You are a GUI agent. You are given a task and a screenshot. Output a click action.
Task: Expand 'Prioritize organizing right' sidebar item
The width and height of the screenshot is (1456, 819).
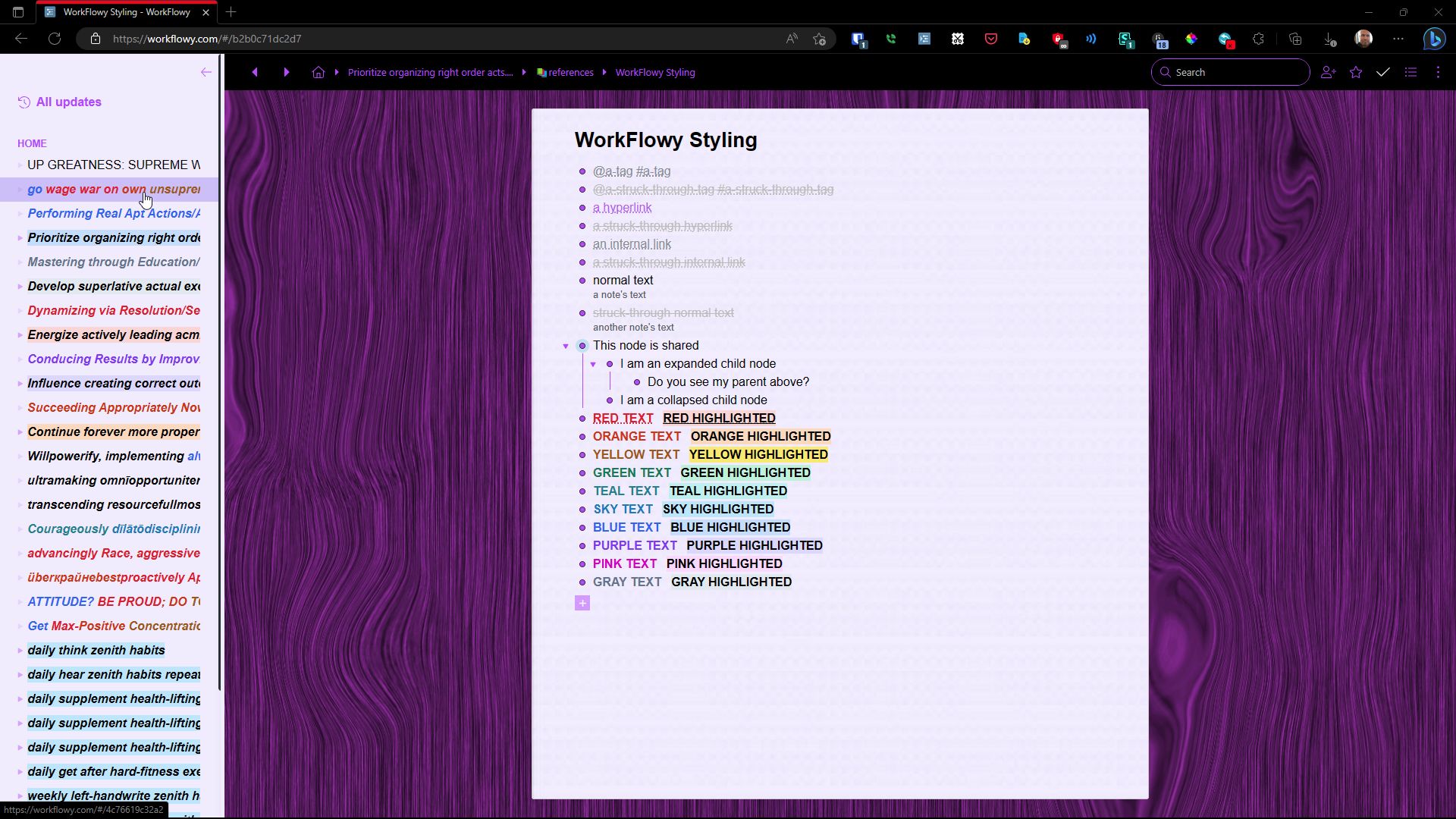20,238
